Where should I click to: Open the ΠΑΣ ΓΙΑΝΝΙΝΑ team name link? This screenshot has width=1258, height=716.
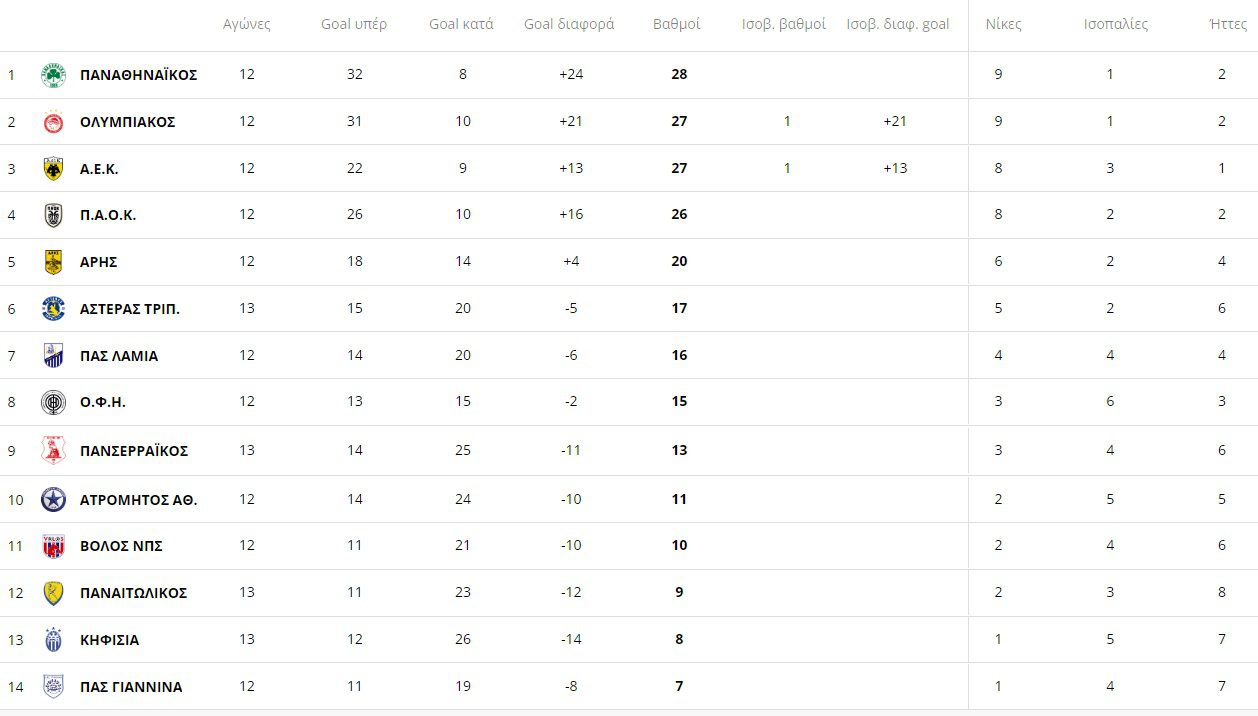130,687
